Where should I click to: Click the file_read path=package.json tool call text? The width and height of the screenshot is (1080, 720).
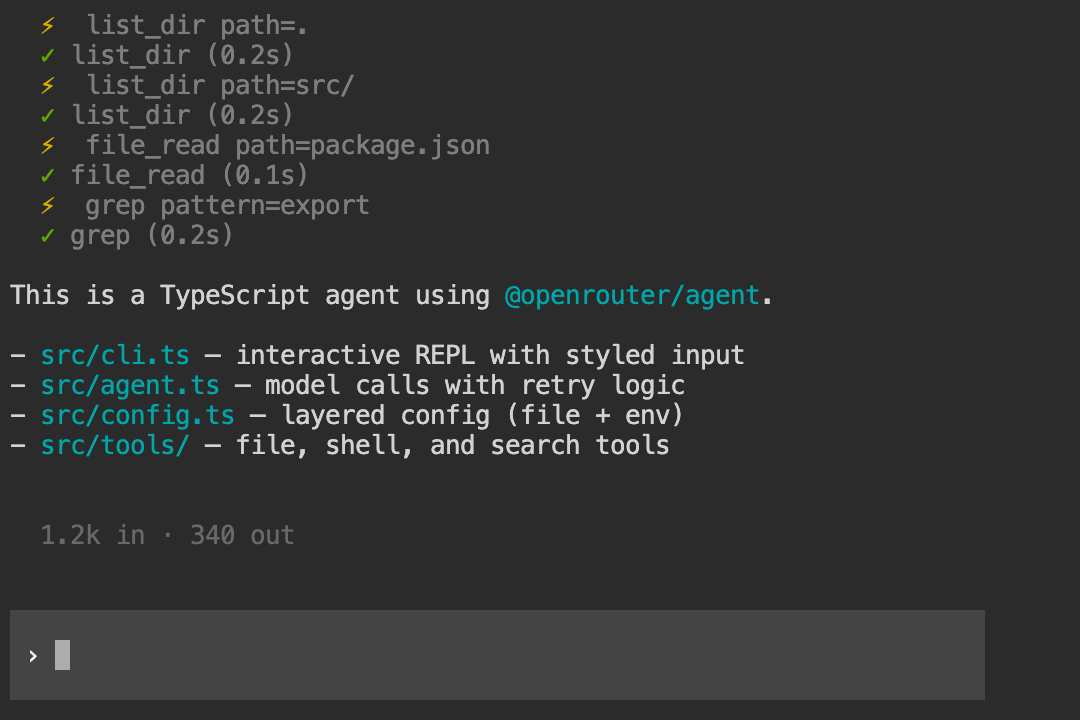pyautogui.click(x=288, y=146)
